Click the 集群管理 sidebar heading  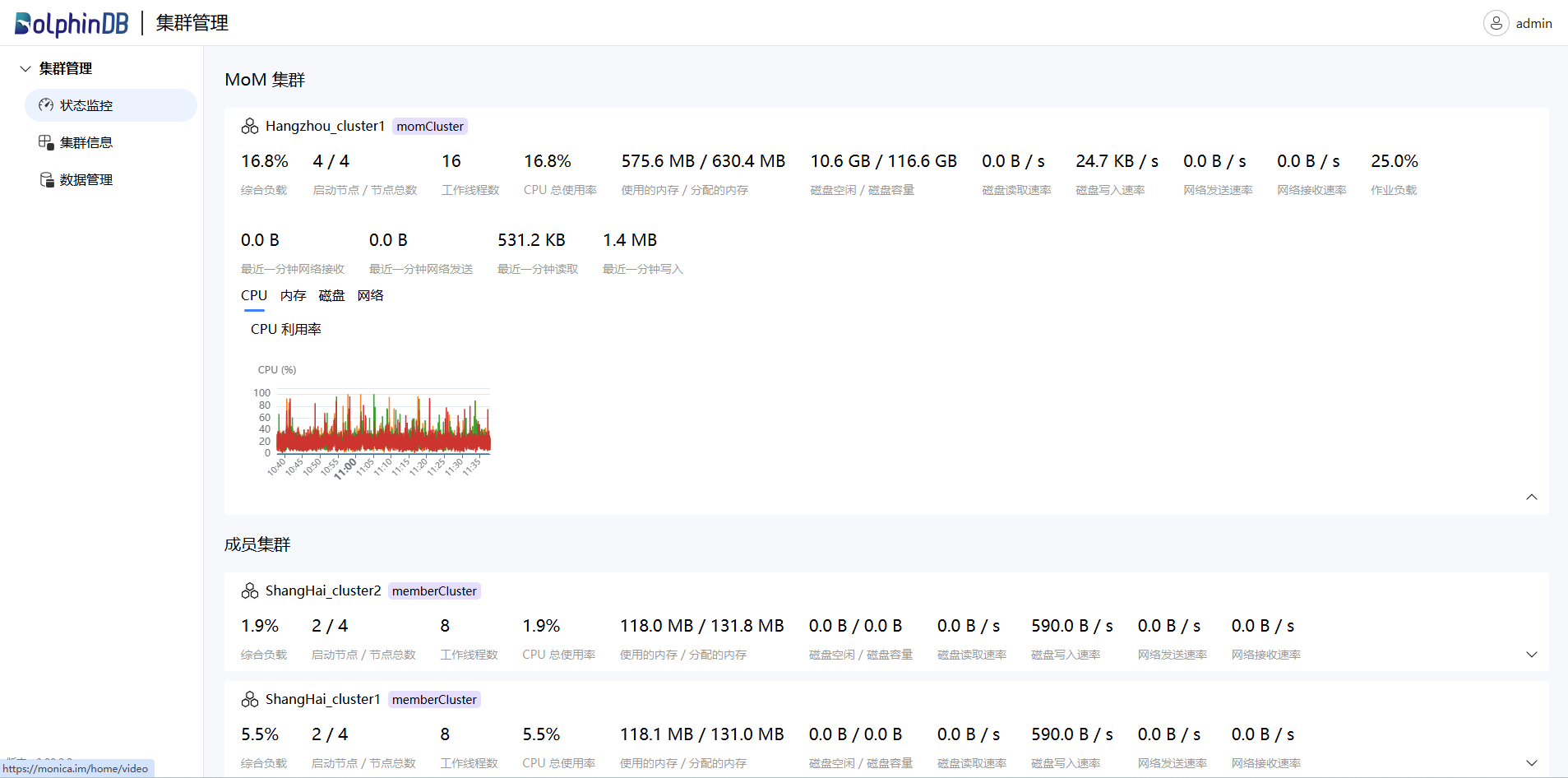[x=66, y=68]
